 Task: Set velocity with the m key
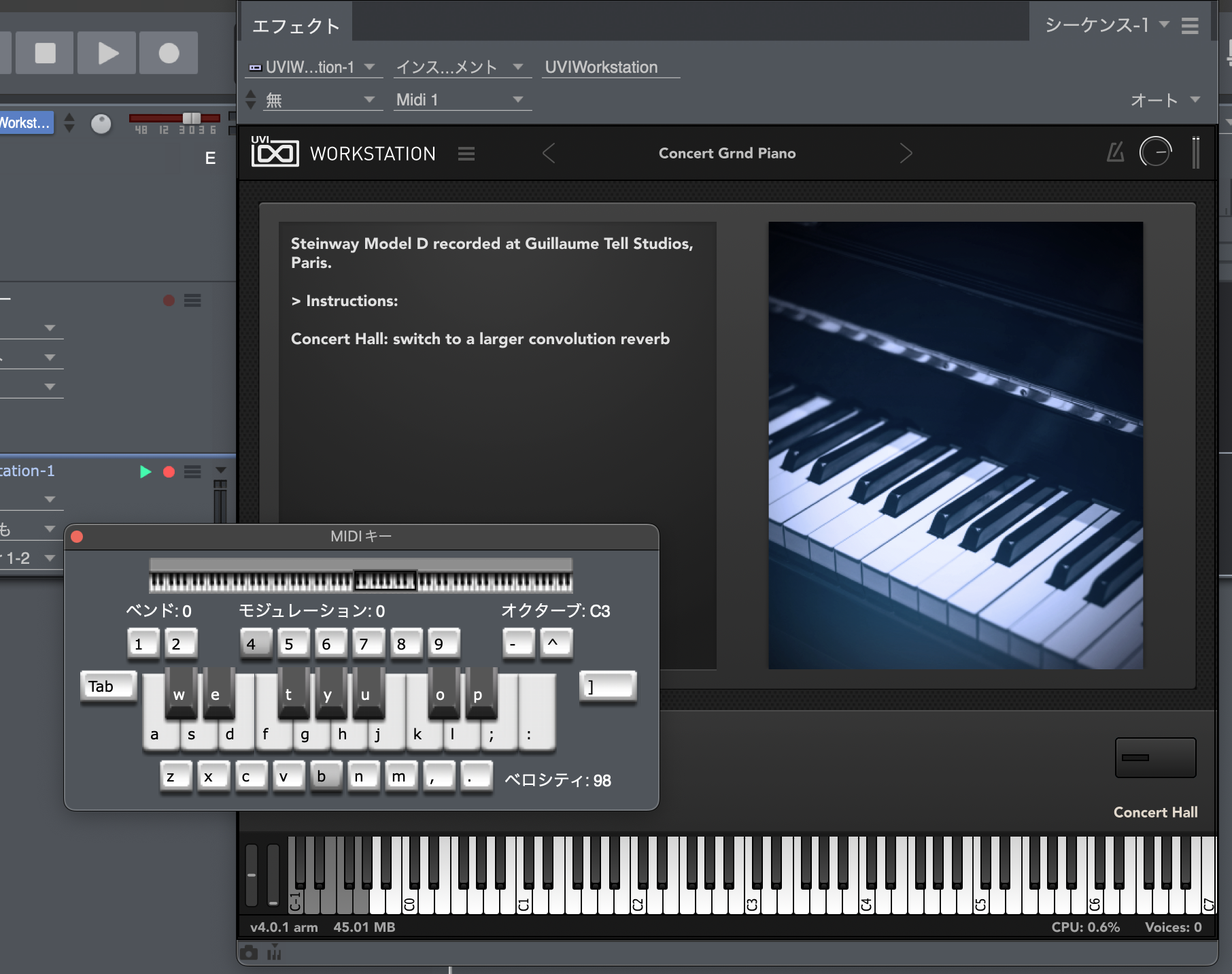click(401, 776)
